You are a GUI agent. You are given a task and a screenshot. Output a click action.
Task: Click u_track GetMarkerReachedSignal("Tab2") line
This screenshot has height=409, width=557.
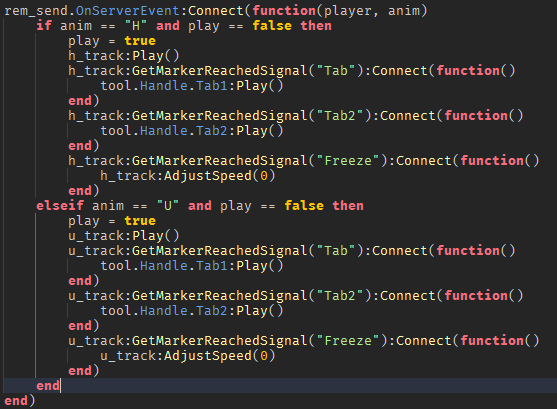(296, 296)
